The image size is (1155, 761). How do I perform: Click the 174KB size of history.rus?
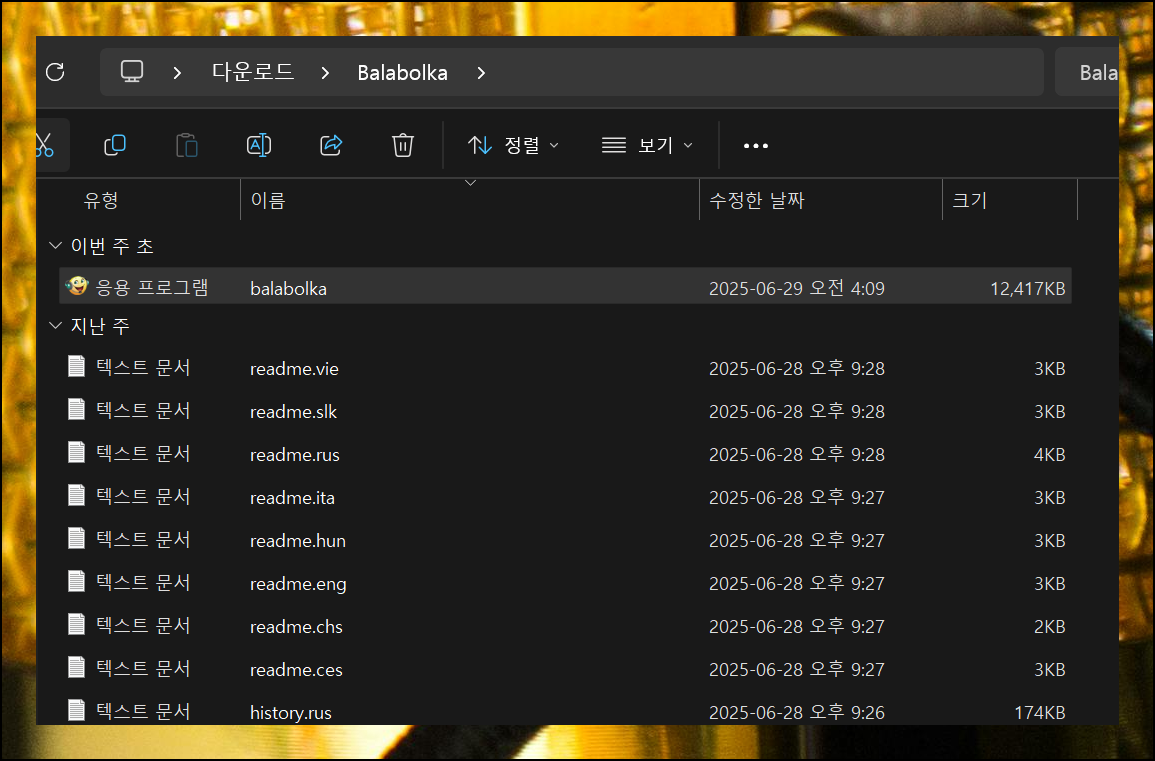[x=1039, y=712]
